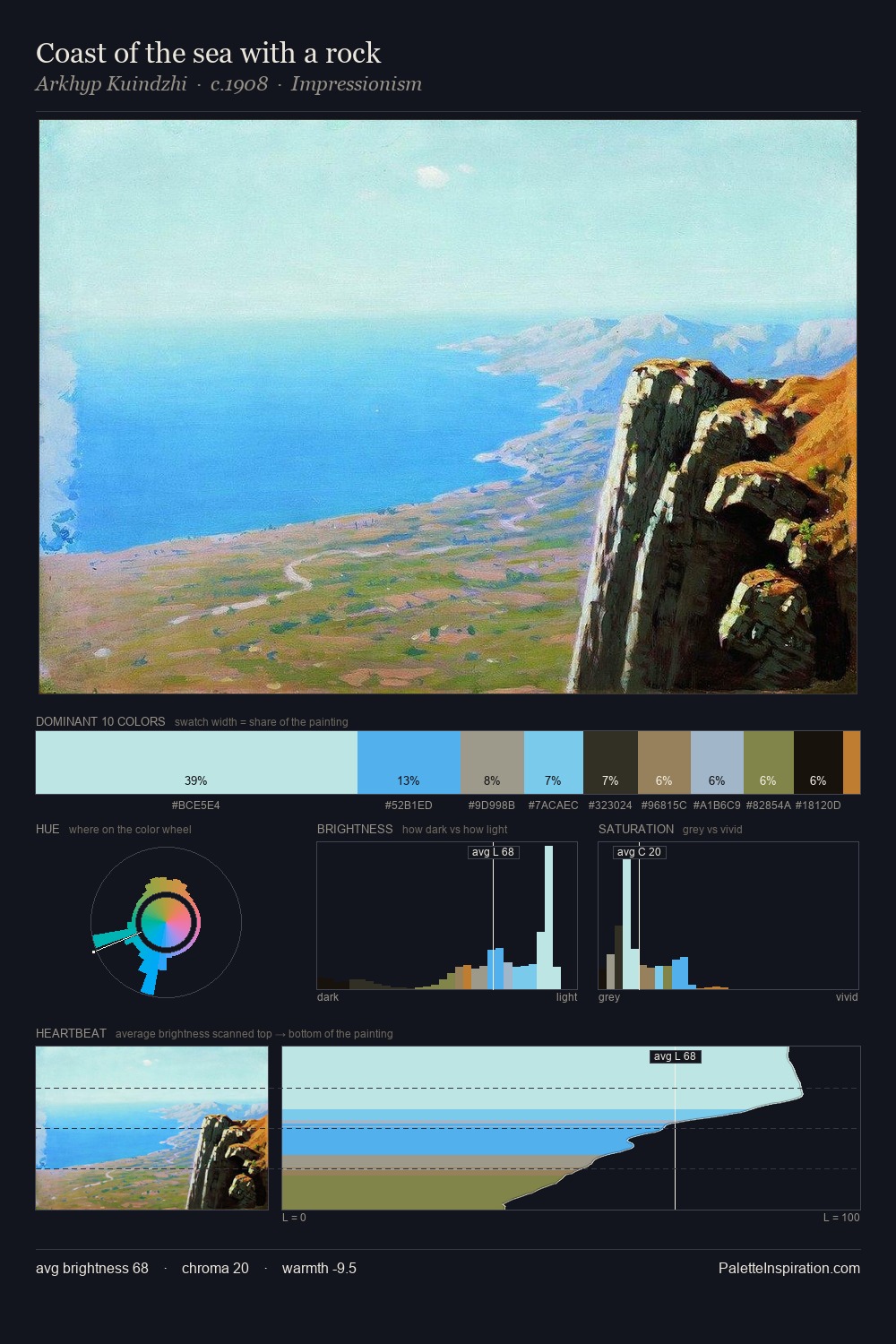Click the "grey" axis label

coord(609,997)
